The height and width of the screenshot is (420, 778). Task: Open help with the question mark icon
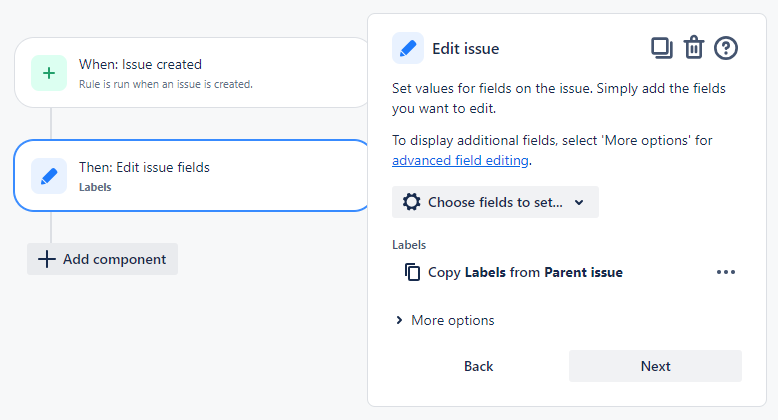pos(726,47)
